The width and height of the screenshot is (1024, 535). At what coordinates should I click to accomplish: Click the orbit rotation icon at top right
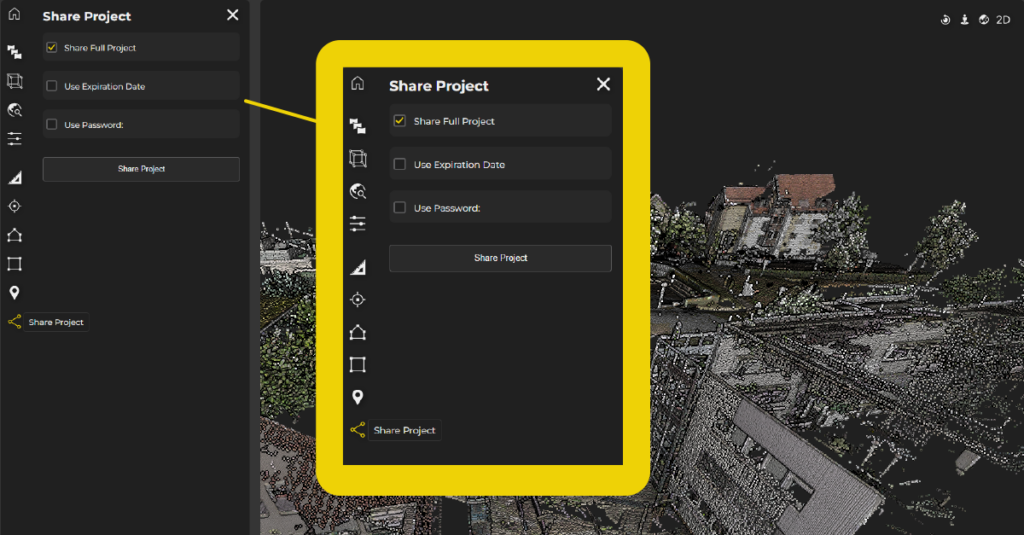945,20
